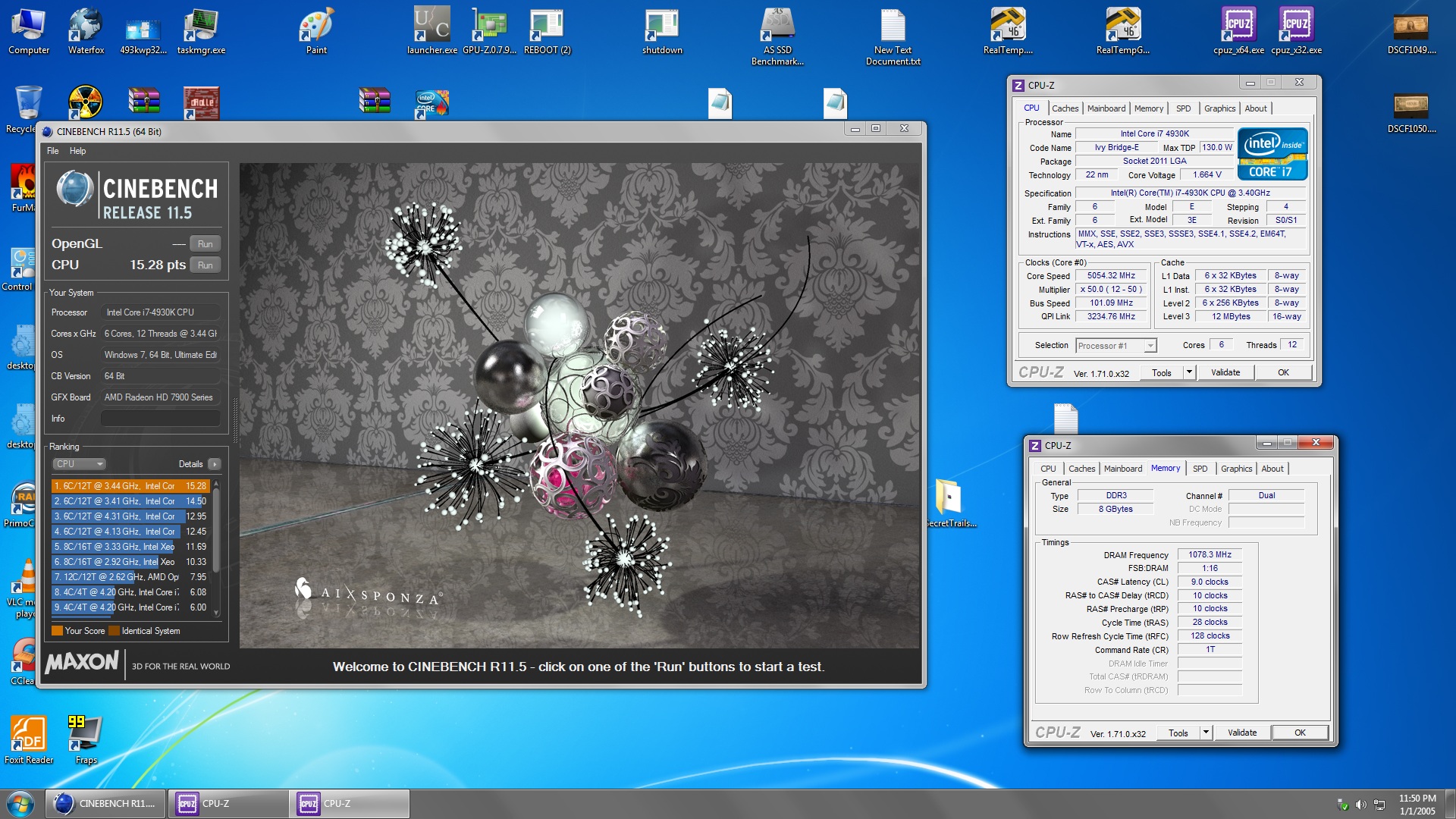Screen dimensions: 1456x819
Task: Open the Foxit Reader shortcut
Action: tap(29, 740)
